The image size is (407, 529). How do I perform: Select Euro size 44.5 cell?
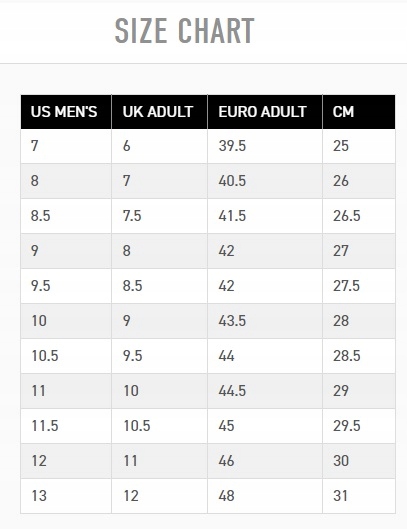tap(265, 391)
